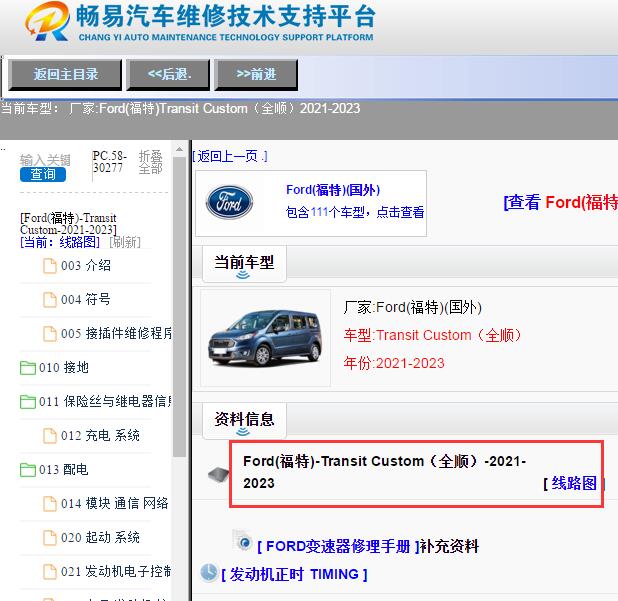Select tree item 014 模块 通信 网络

[x=115, y=504]
